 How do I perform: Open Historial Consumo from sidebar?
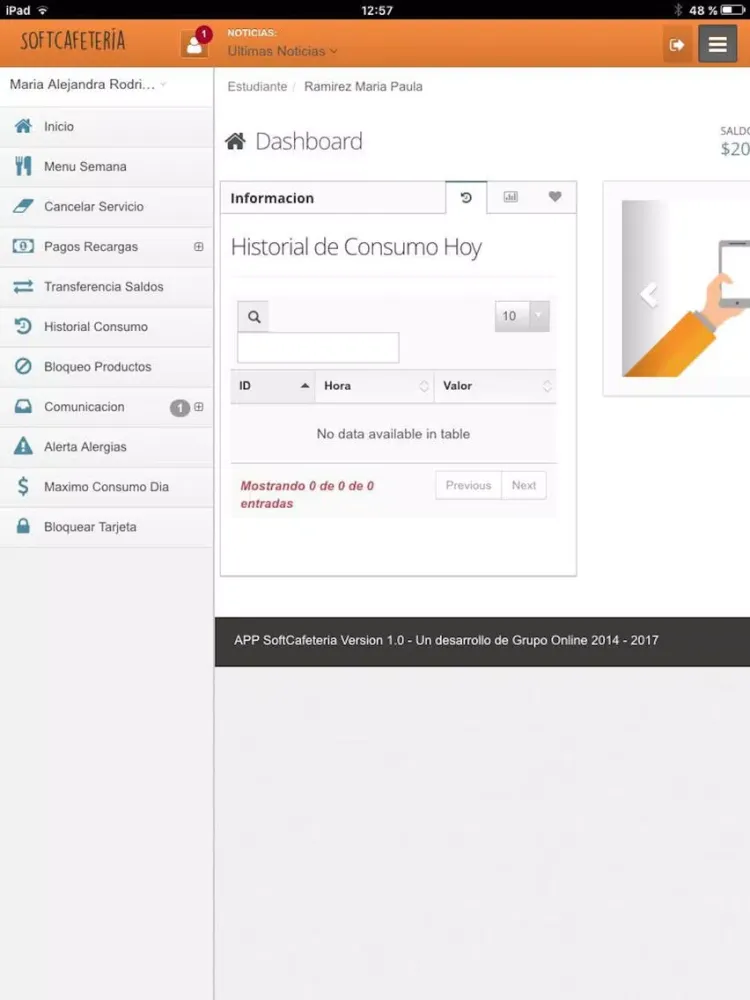(95, 327)
